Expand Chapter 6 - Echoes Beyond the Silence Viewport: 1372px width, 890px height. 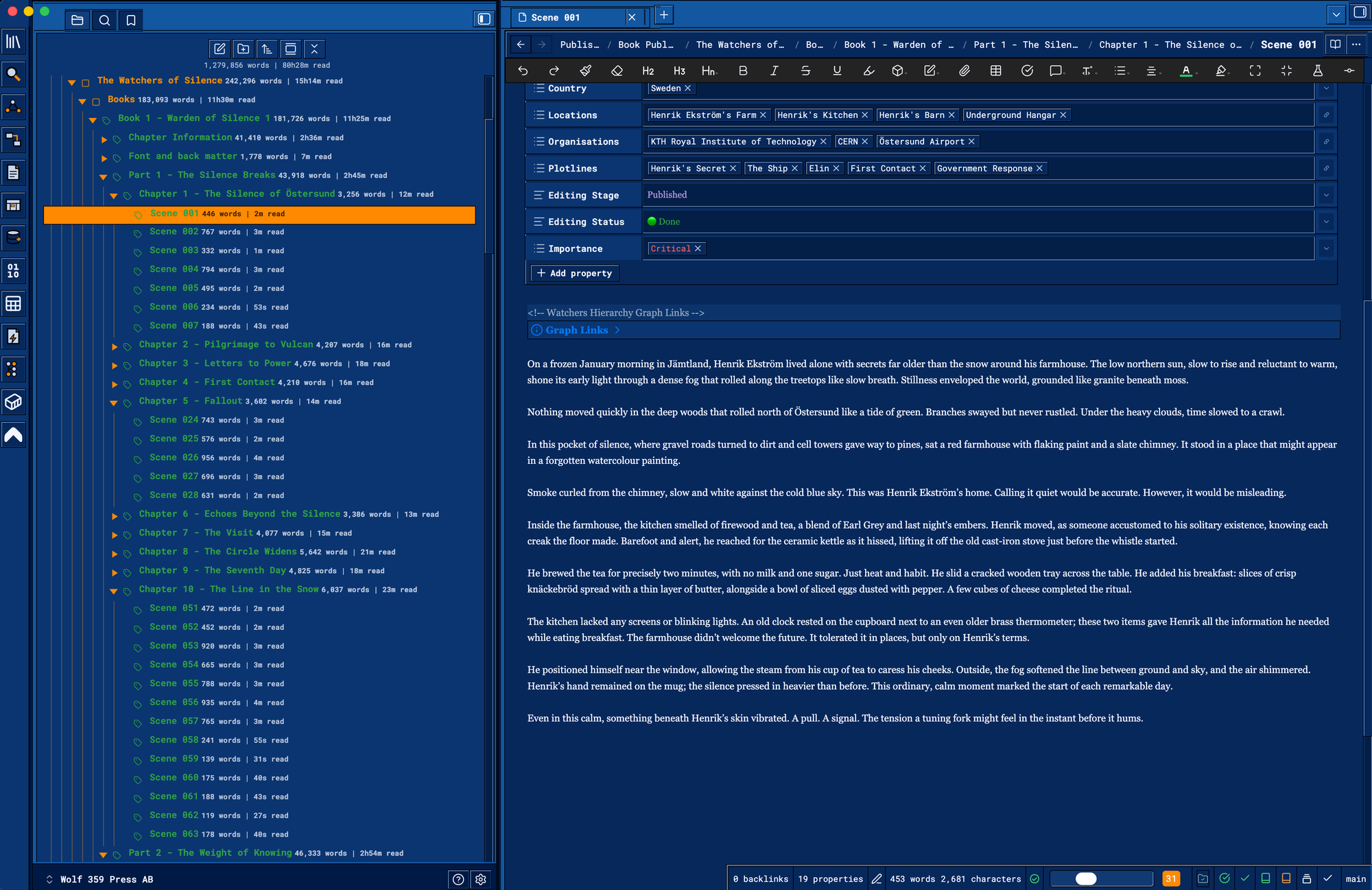click(115, 516)
